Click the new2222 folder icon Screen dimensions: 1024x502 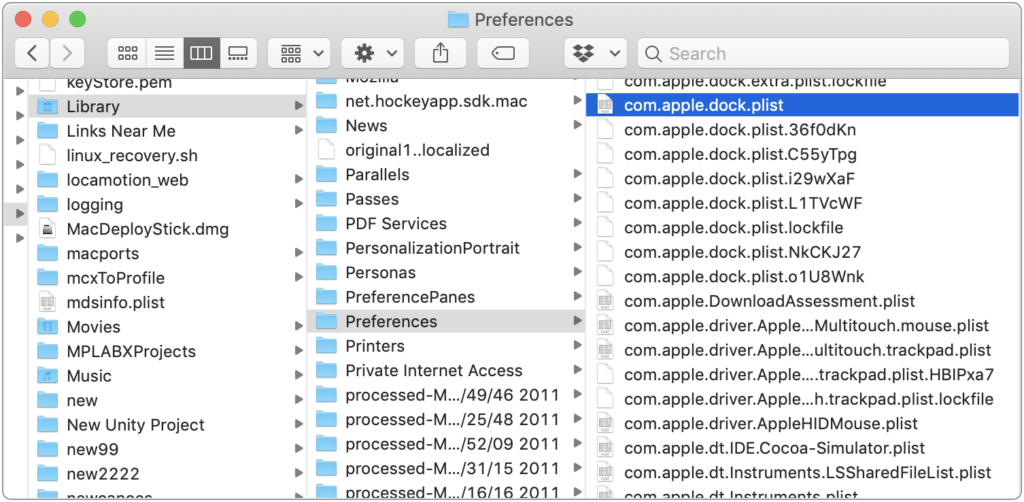48,473
